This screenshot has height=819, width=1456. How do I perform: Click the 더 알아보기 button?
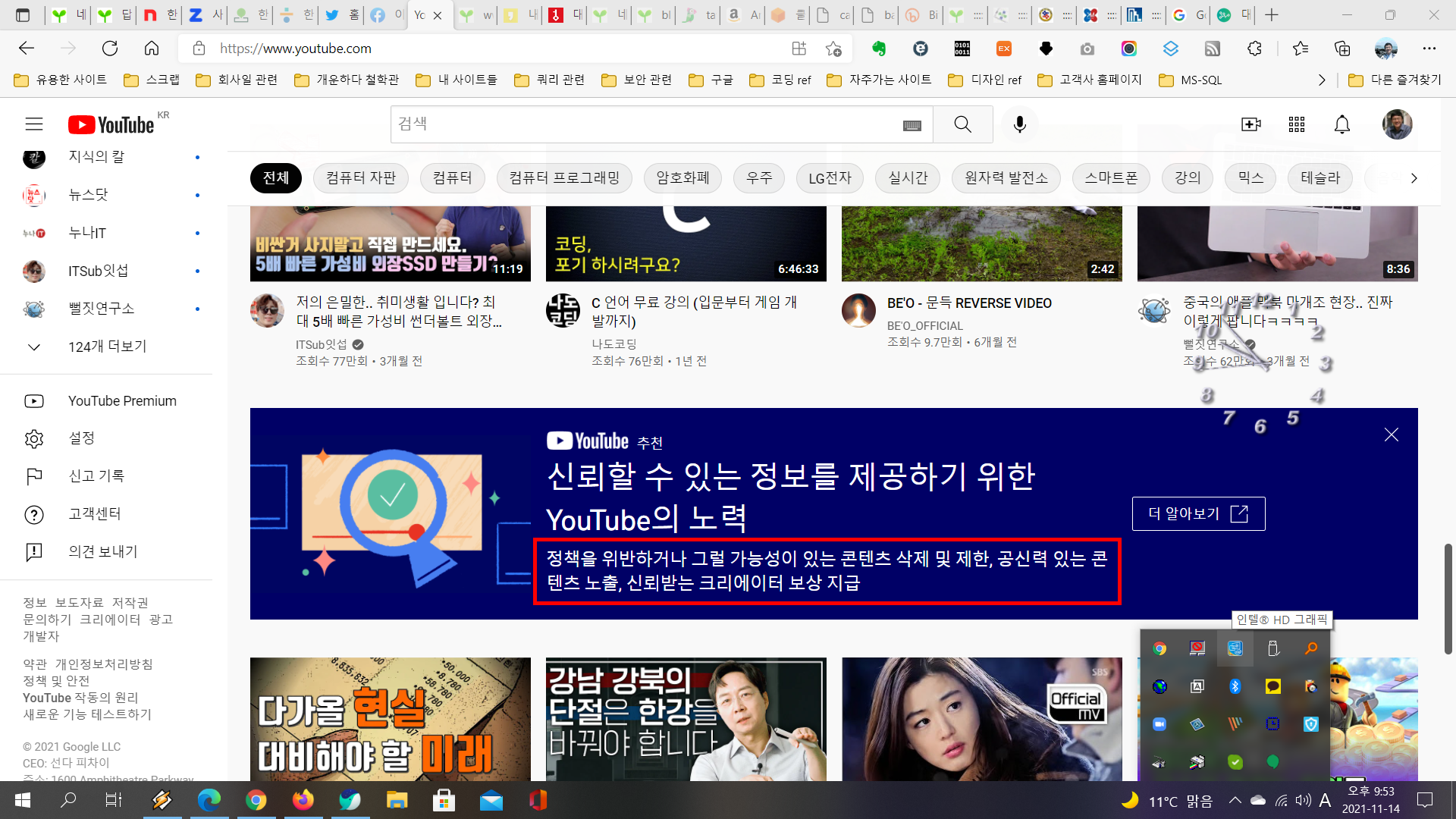1198,513
